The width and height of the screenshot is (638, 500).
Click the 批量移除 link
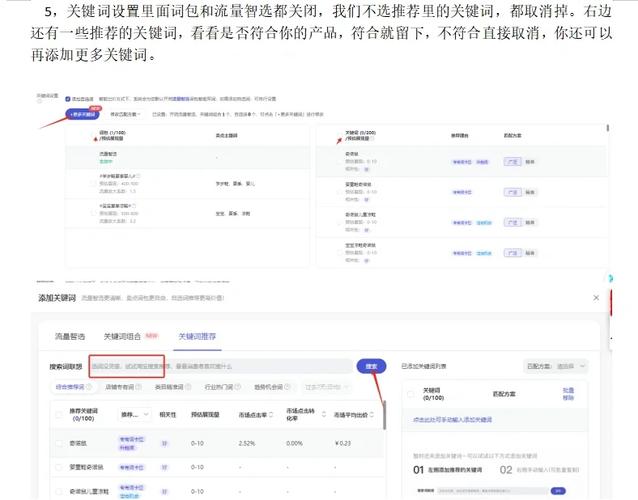point(568,394)
